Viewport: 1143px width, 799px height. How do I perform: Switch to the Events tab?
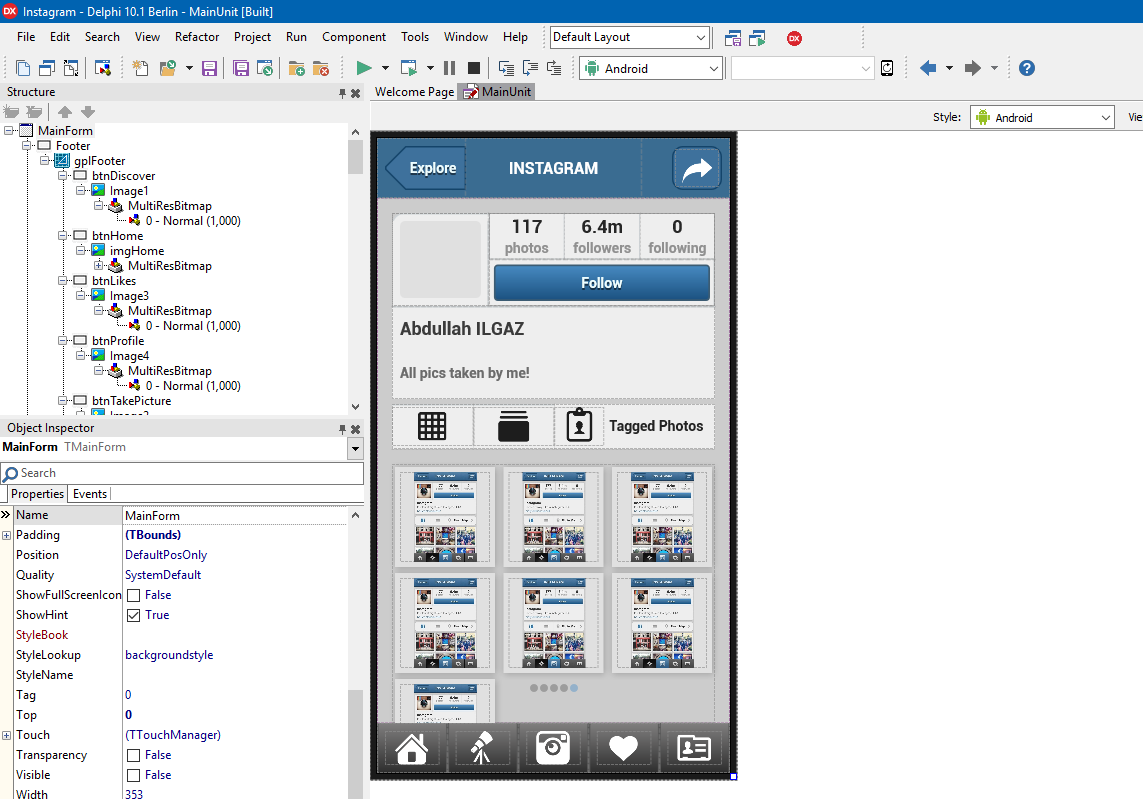click(x=90, y=494)
